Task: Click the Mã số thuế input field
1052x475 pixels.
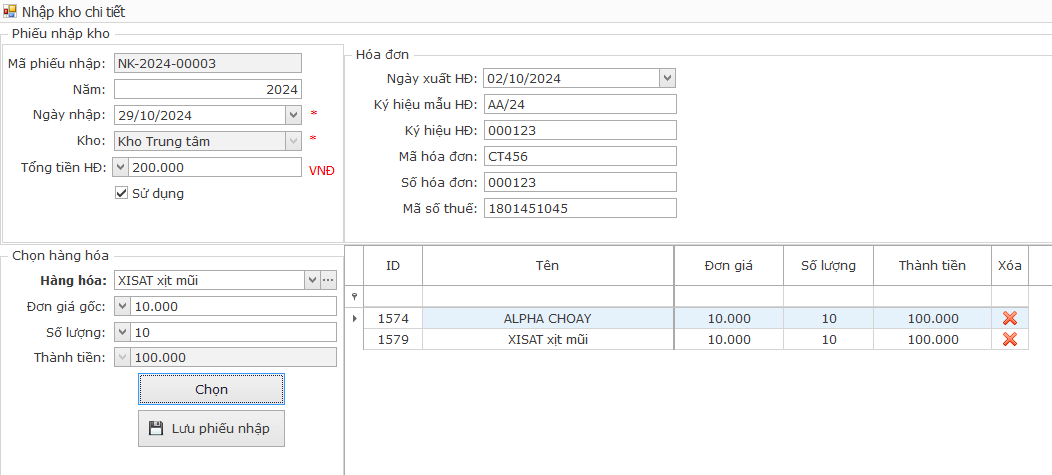Action: (580, 208)
